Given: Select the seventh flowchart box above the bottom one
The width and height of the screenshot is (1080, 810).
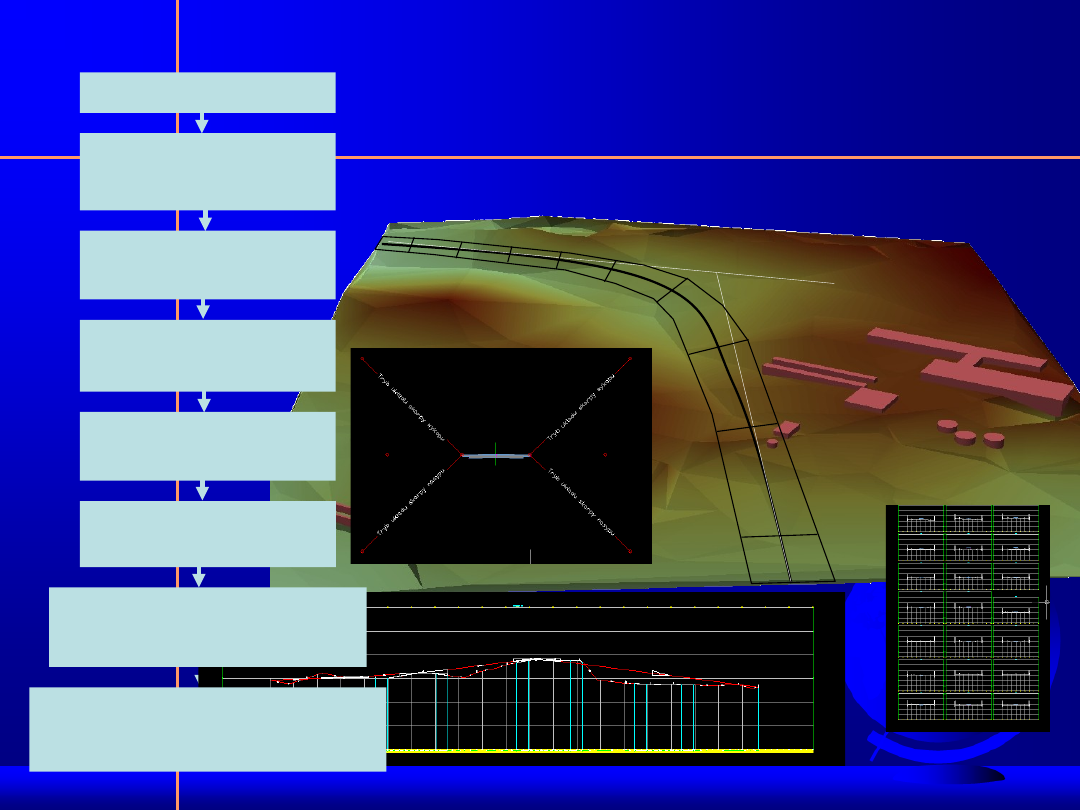Looking at the screenshot, I should click(x=207, y=627).
